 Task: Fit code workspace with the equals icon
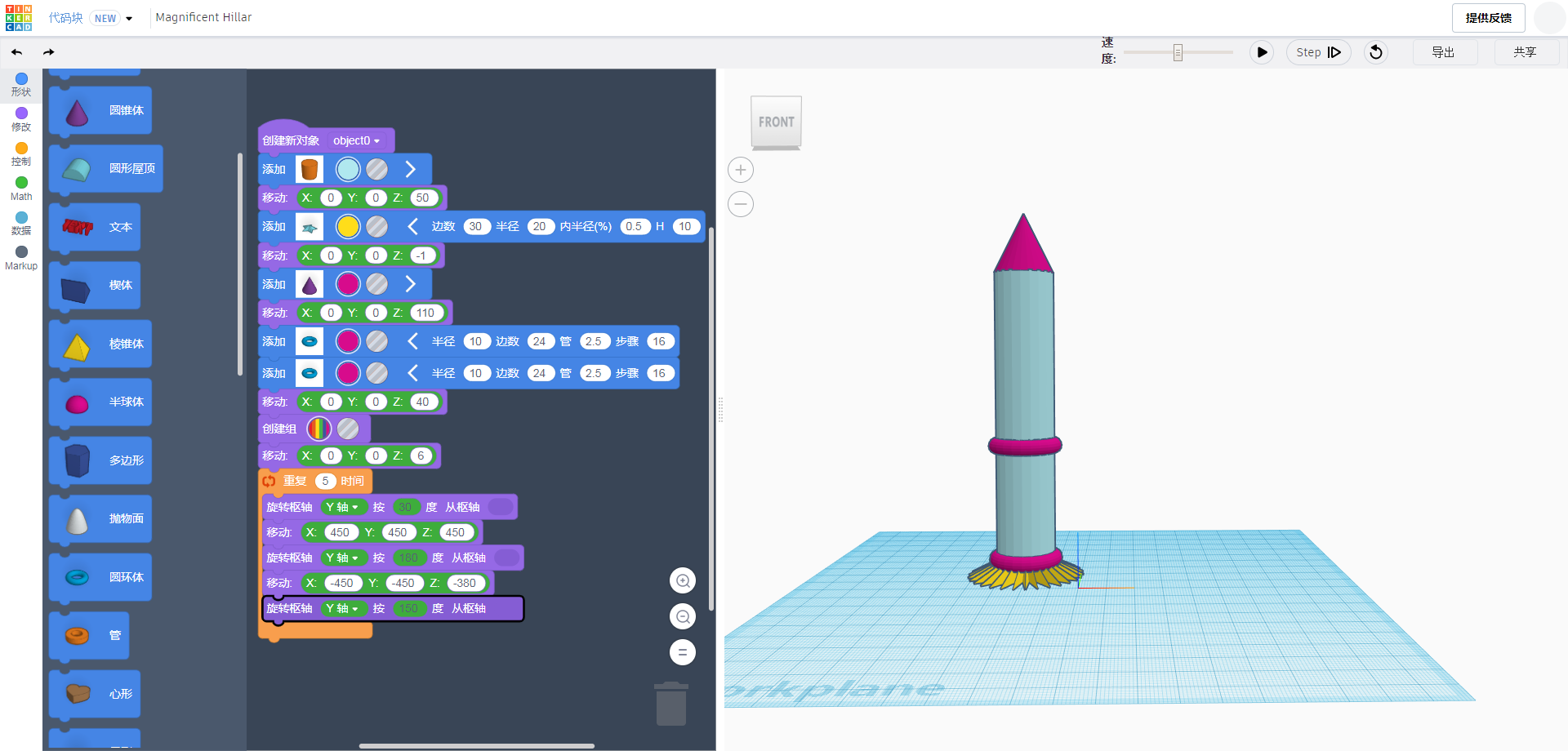pyautogui.click(x=683, y=652)
